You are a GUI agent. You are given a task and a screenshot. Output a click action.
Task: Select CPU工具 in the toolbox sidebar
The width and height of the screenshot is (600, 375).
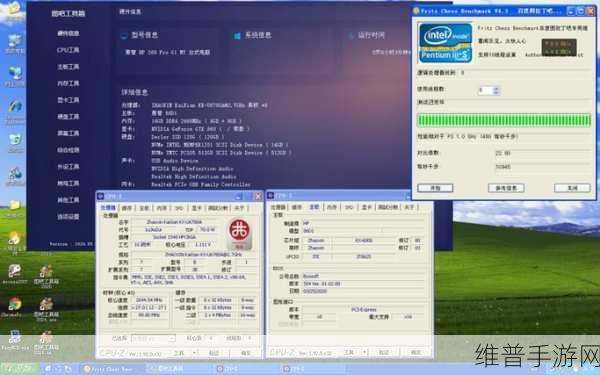tap(68, 50)
